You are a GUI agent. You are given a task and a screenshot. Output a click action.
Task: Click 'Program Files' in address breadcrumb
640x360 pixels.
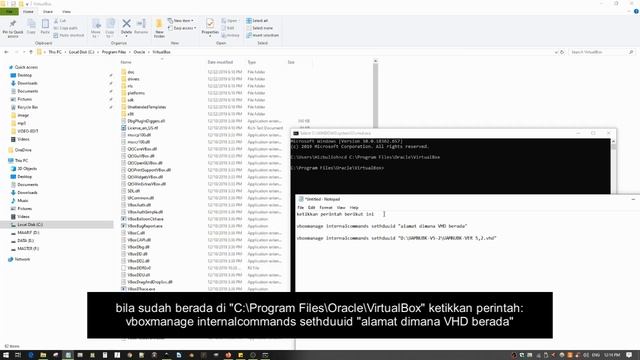[114, 52]
